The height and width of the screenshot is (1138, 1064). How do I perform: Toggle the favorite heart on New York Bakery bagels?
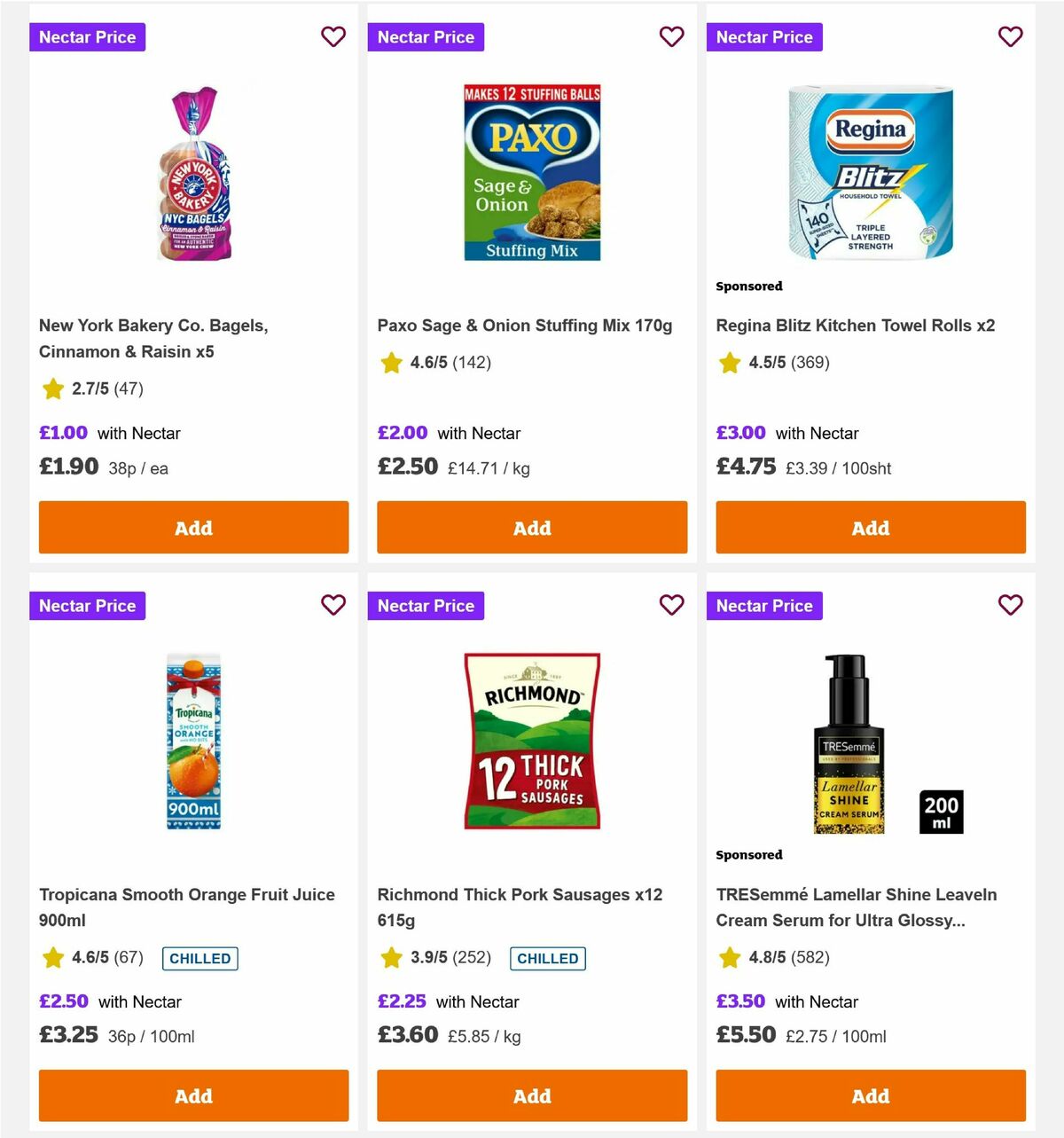point(333,36)
